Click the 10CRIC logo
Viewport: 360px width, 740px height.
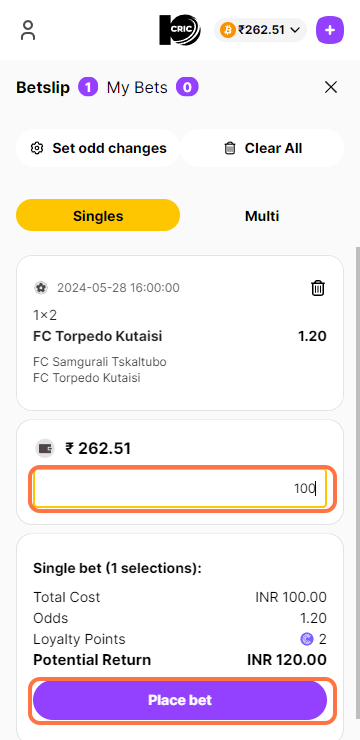coord(180,30)
